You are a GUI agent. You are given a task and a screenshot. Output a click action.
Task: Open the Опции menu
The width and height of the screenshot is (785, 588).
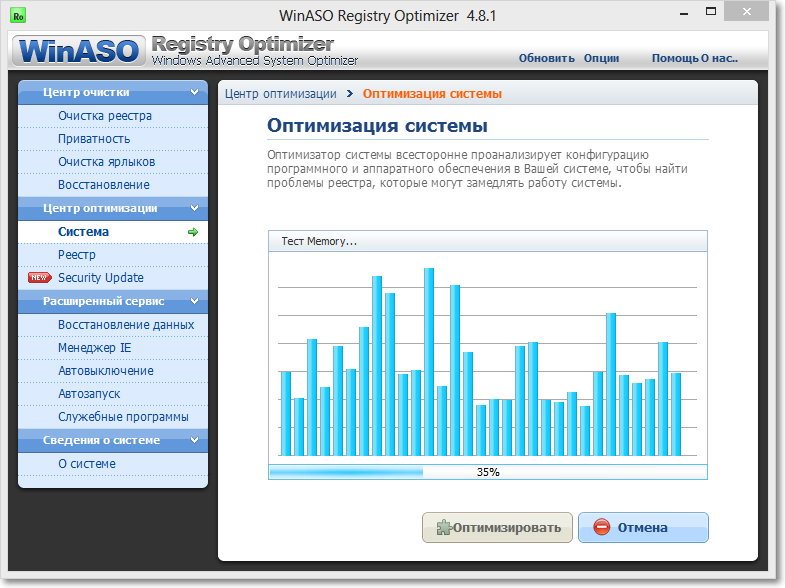tap(601, 58)
